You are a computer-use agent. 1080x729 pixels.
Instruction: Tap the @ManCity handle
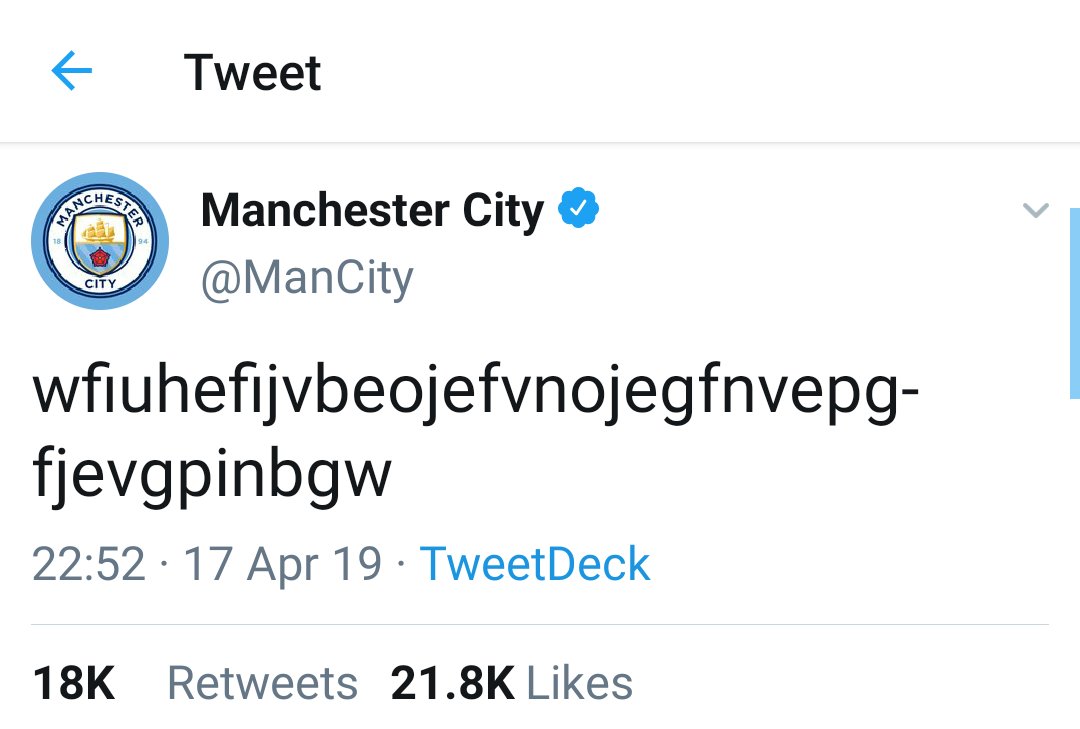coord(307,279)
